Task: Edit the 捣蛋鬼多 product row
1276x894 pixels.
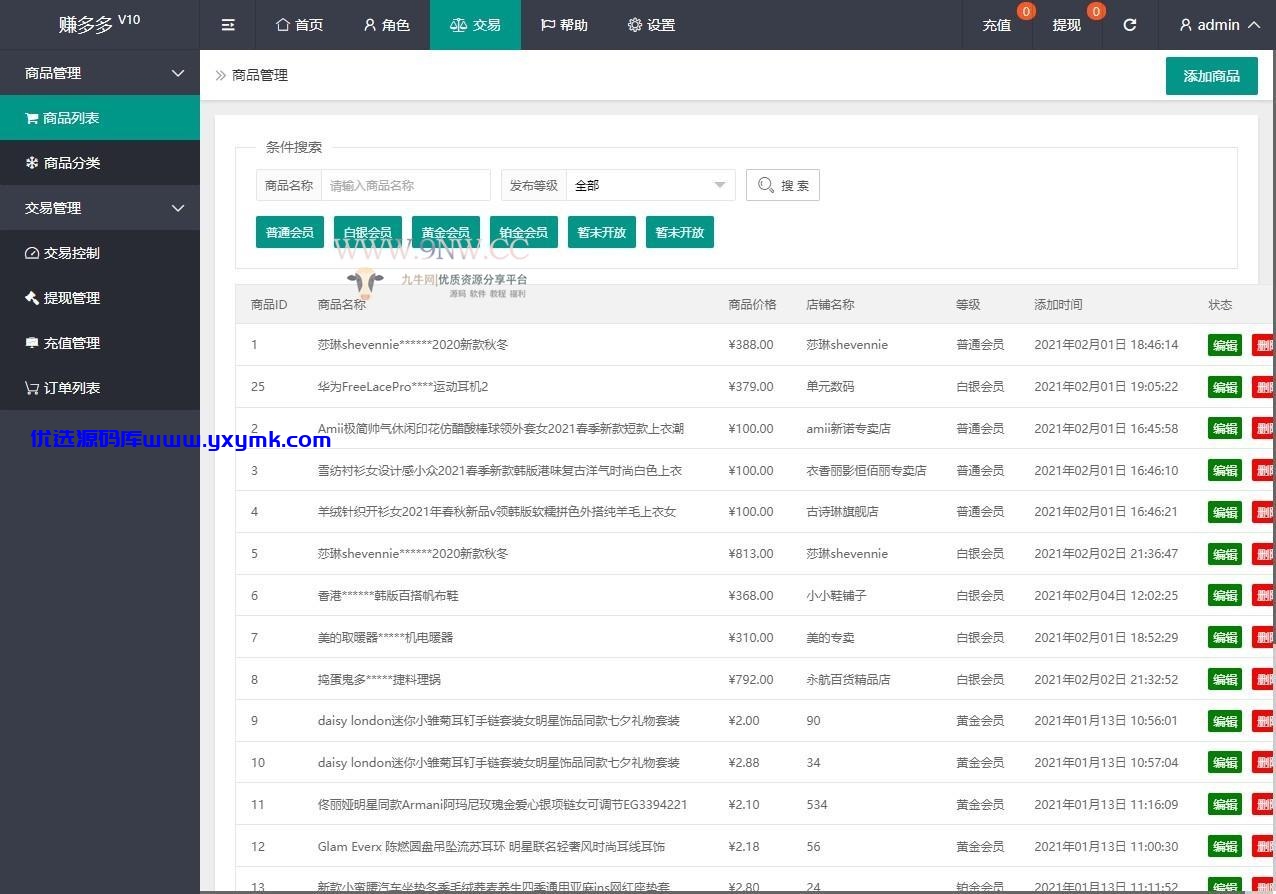Action: pyautogui.click(x=1225, y=679)
